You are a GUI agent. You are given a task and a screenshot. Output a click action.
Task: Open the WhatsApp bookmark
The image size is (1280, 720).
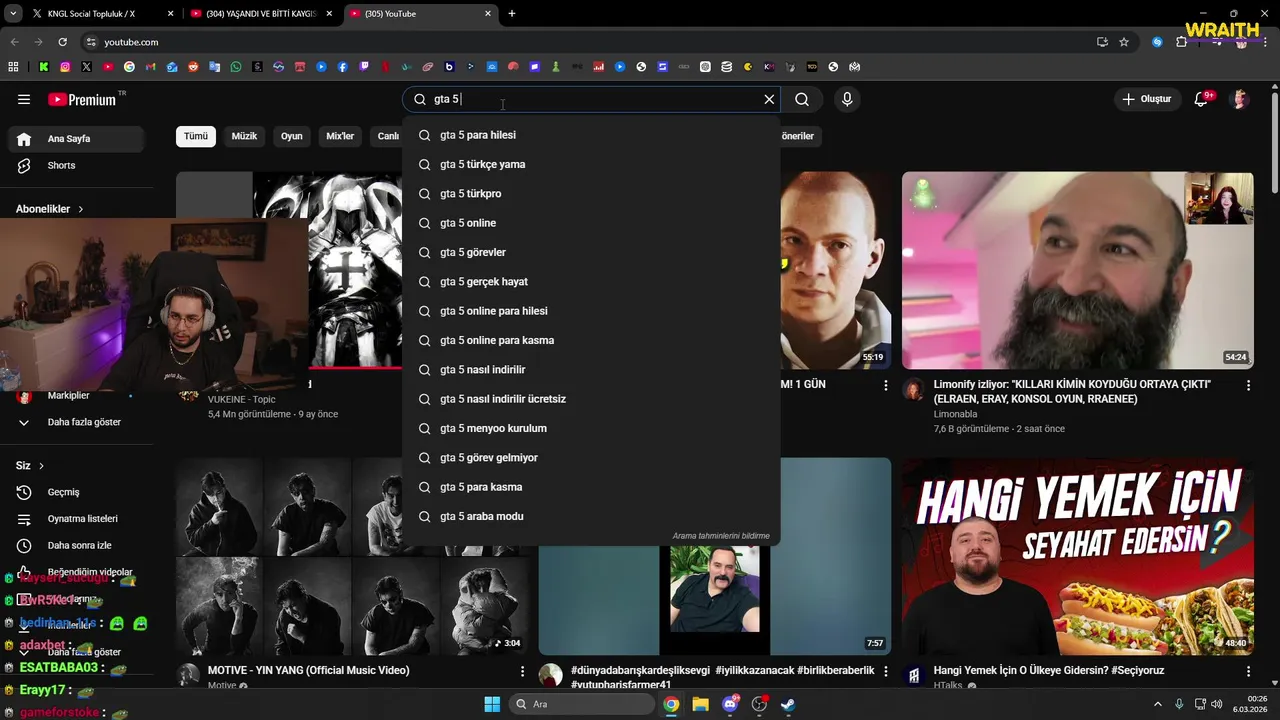(236, 67)
